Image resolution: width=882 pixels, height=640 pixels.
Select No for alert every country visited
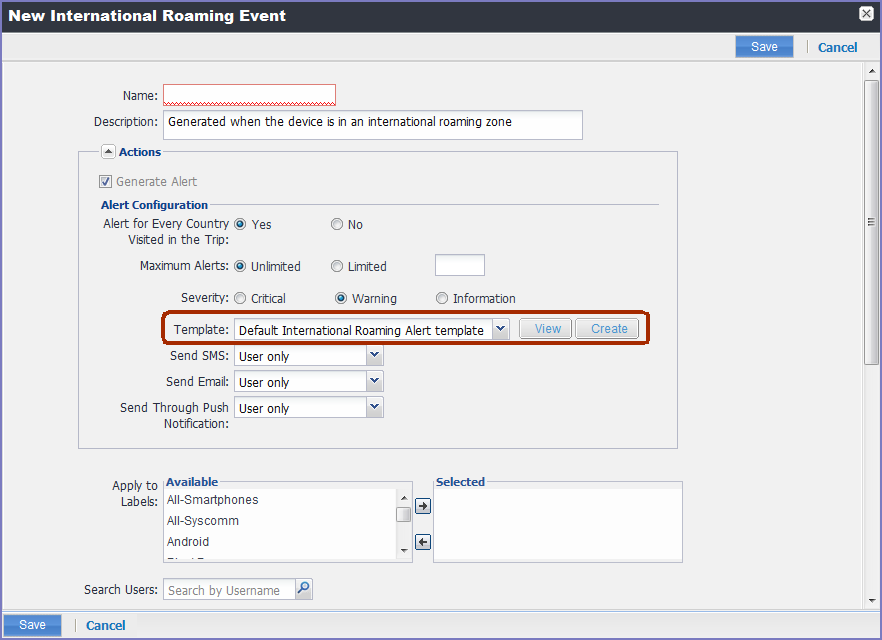coord(337,225)
